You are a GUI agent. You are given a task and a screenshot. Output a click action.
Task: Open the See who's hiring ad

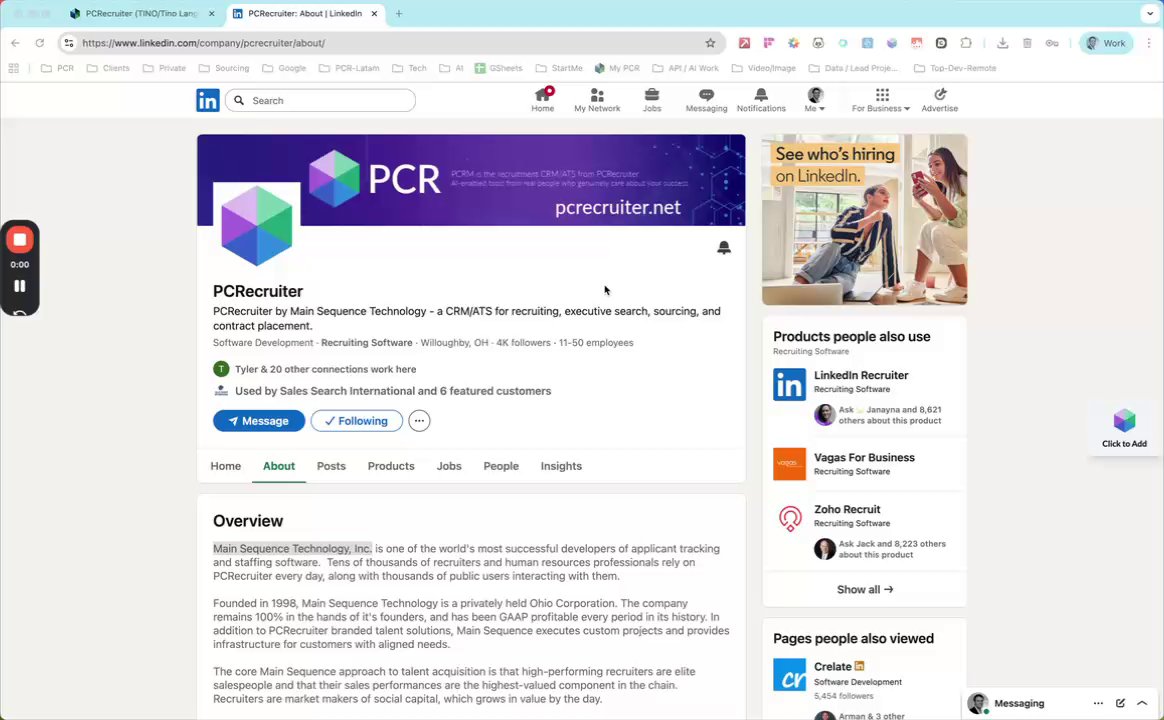pos(864,220)
